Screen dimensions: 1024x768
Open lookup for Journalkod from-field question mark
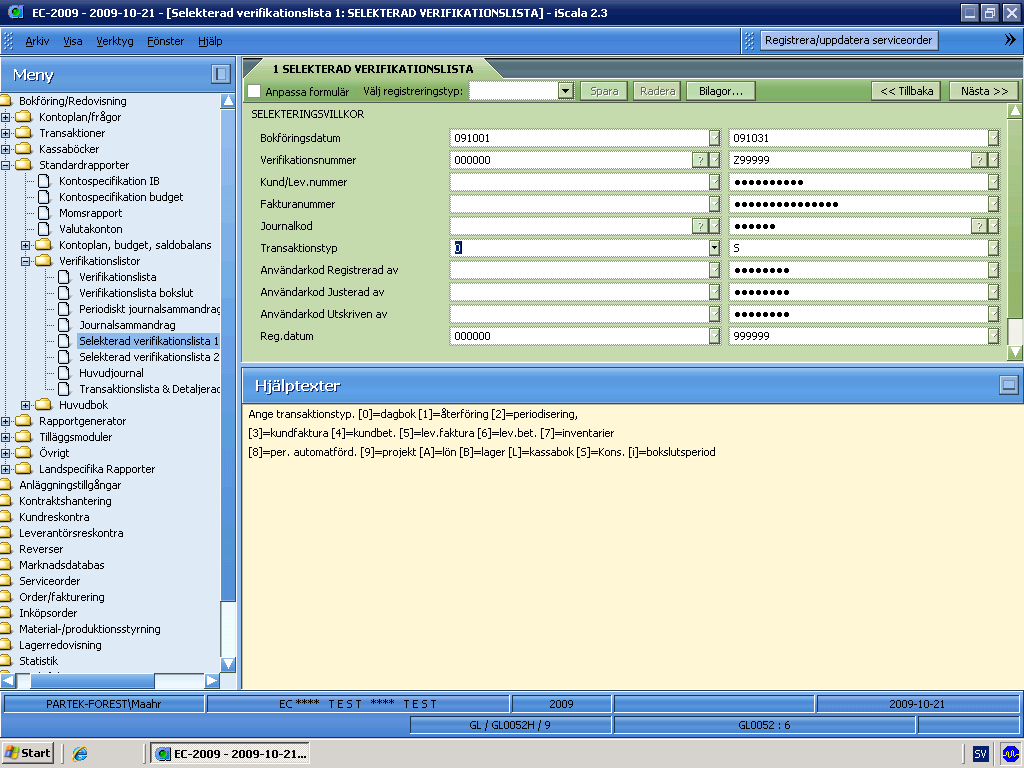(x=699, y=226)
